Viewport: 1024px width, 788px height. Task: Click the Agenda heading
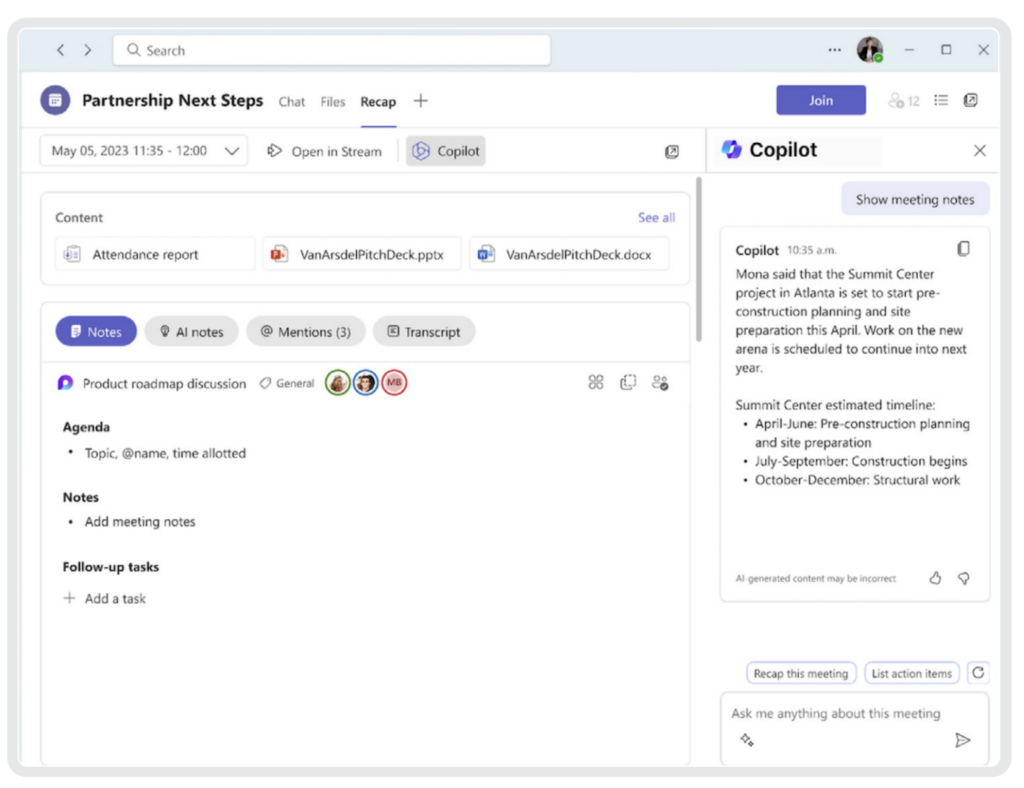tap(86, 427)
